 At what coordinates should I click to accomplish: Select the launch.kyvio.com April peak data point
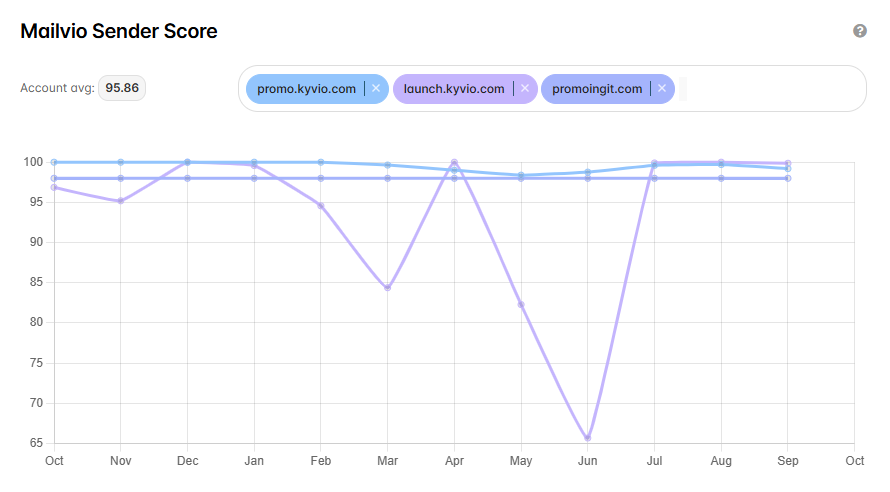pyautogui.click(x=454, y=162)
